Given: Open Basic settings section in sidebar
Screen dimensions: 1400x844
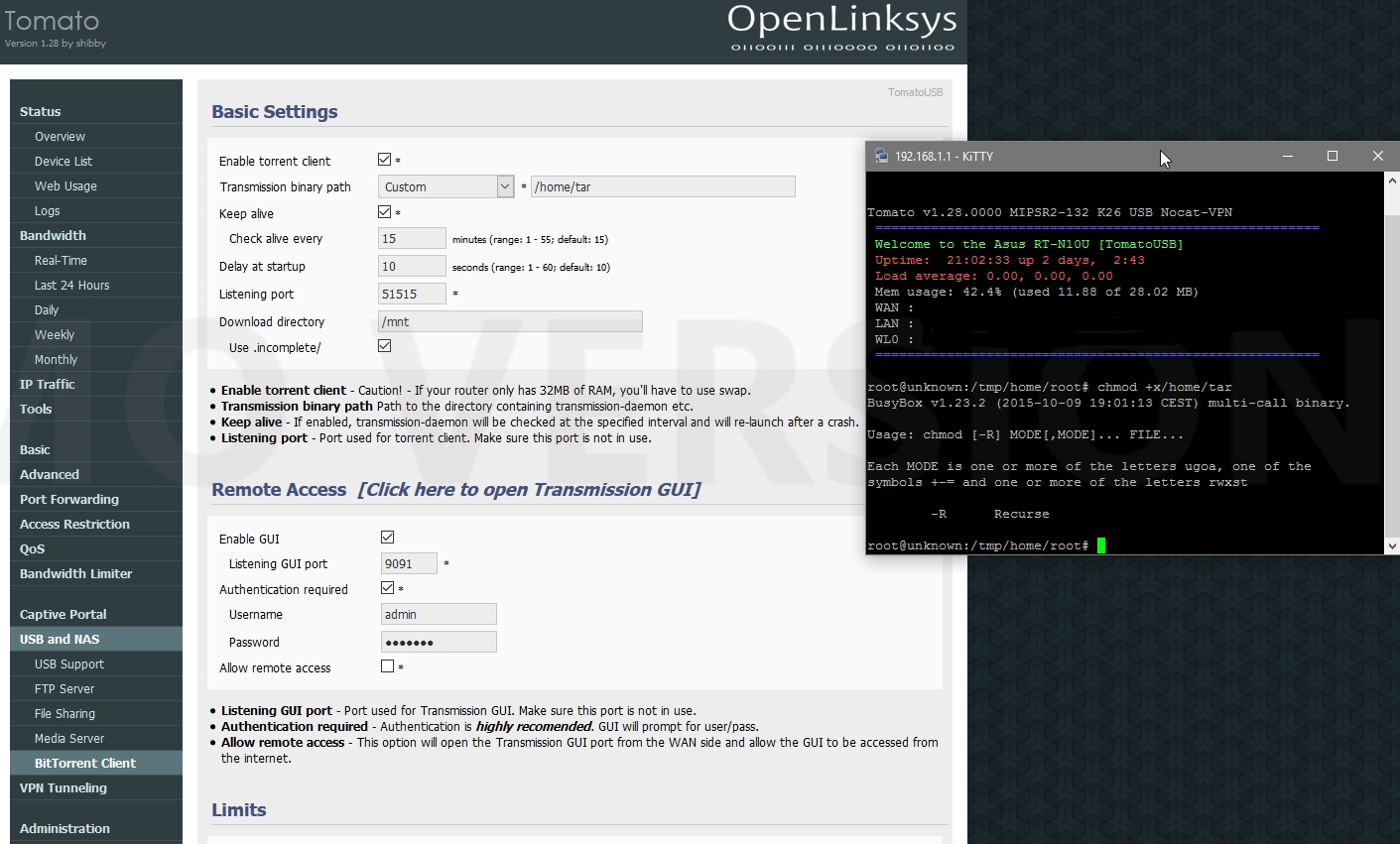Looking at the screenshot, I should (x=96, y=449).
